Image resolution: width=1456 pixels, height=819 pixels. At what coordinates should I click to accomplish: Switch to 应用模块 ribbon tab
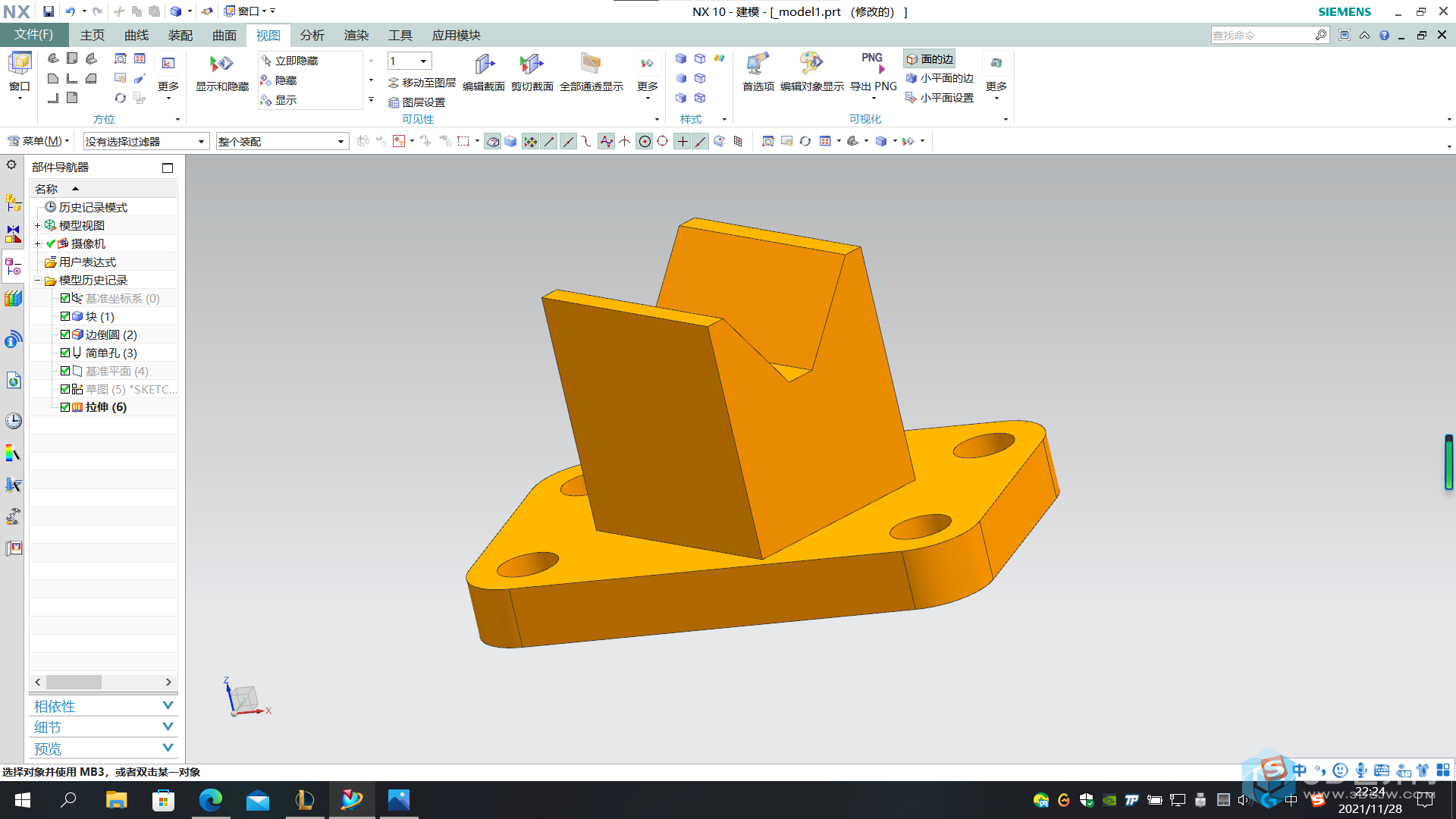(x=456, y=35)
